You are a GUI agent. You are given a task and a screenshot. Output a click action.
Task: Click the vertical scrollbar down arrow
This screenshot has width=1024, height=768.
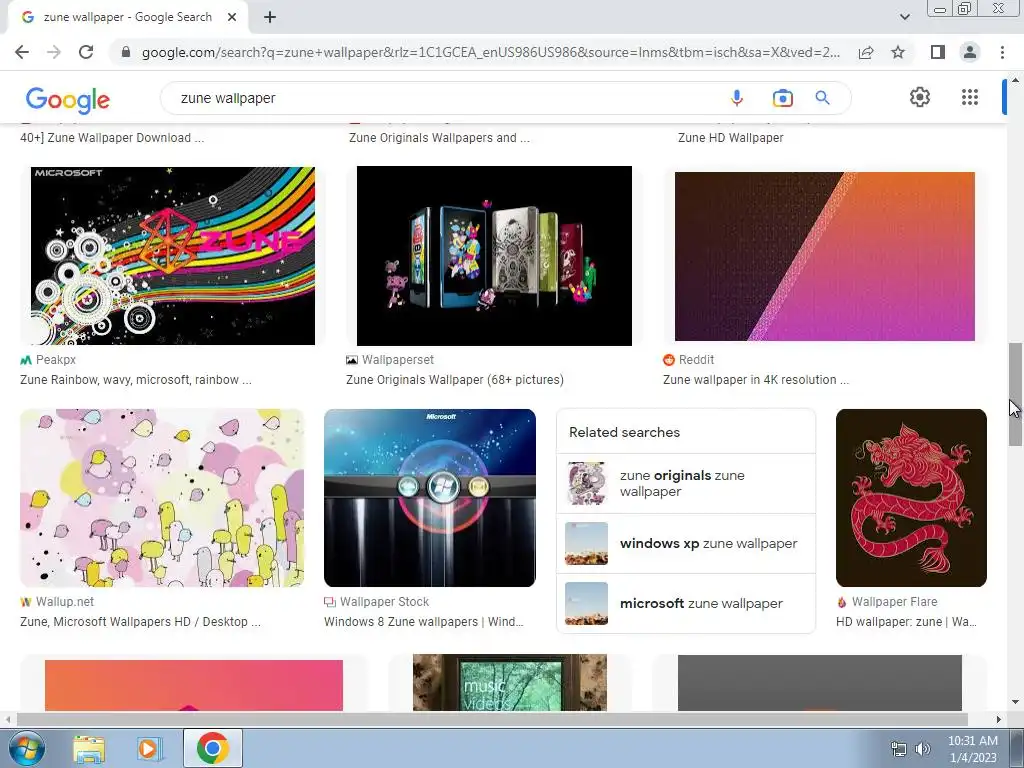(1015, 703)
